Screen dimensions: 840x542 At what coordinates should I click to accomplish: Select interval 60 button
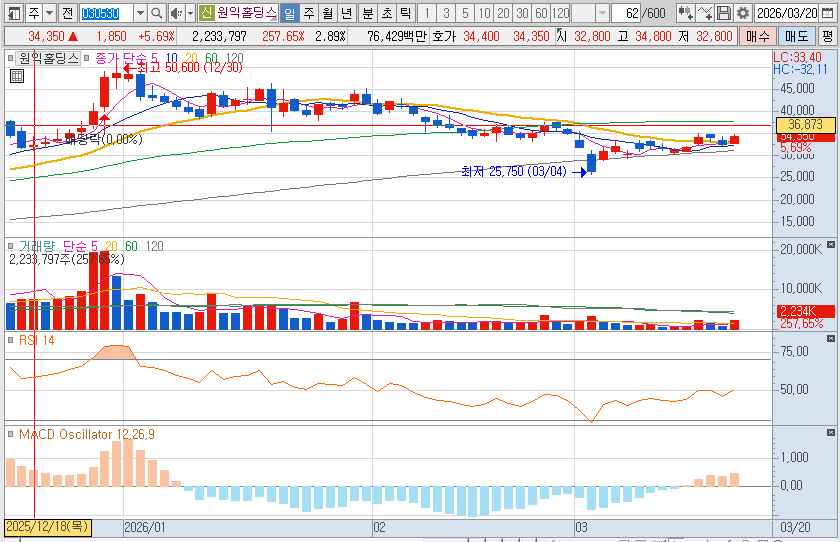[x=542, y=13]
